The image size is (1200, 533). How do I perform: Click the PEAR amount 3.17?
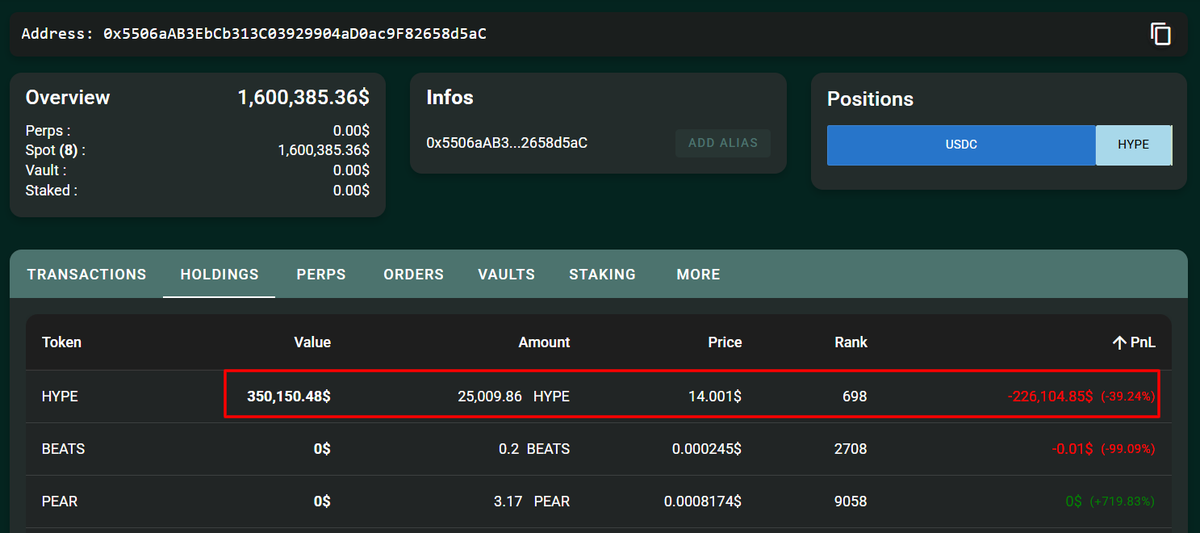[x=508, y=501]
